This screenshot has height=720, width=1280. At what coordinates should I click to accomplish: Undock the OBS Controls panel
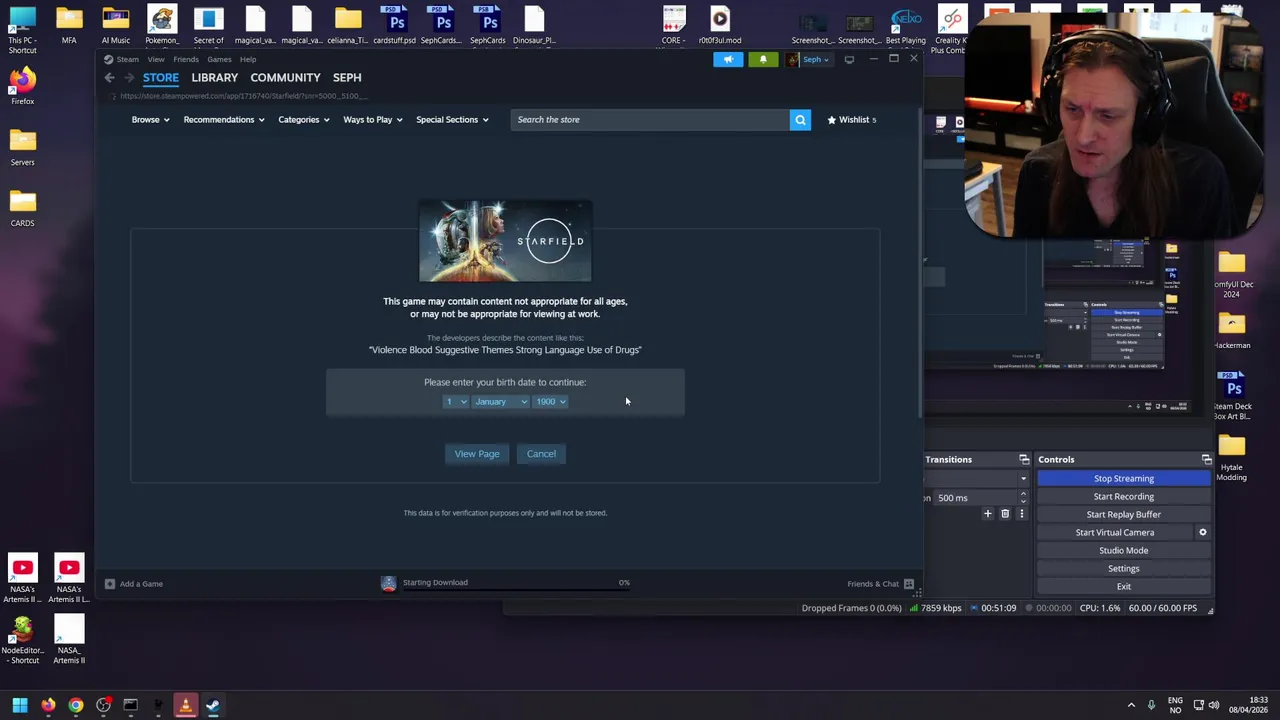1206,460
